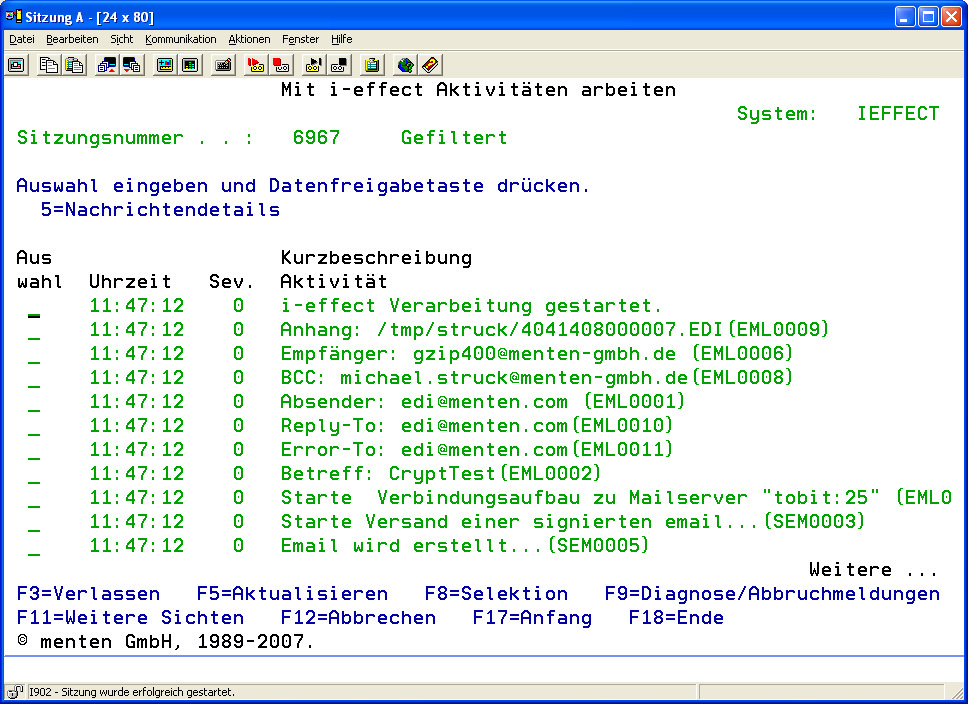The width and height of the screenshot is (968, 704).
Task: Open the Aktionen menu
Action: (x=249, y=39)
